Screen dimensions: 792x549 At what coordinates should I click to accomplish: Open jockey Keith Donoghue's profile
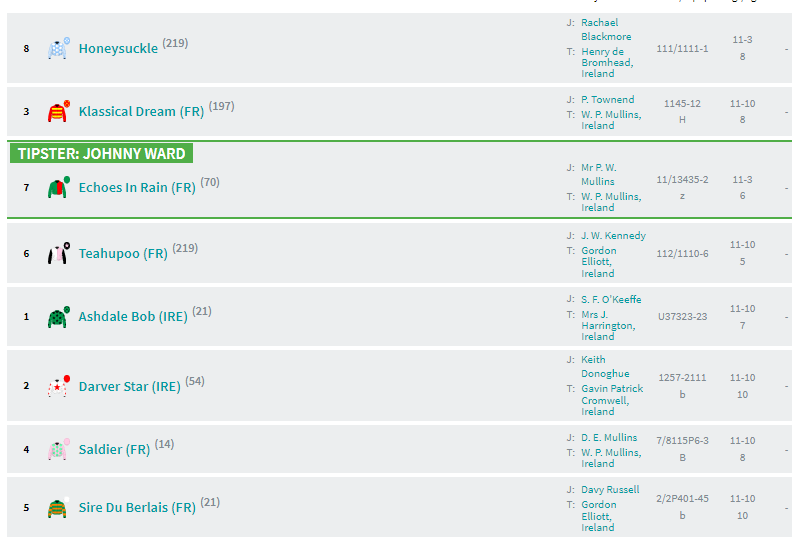[605, 367]
